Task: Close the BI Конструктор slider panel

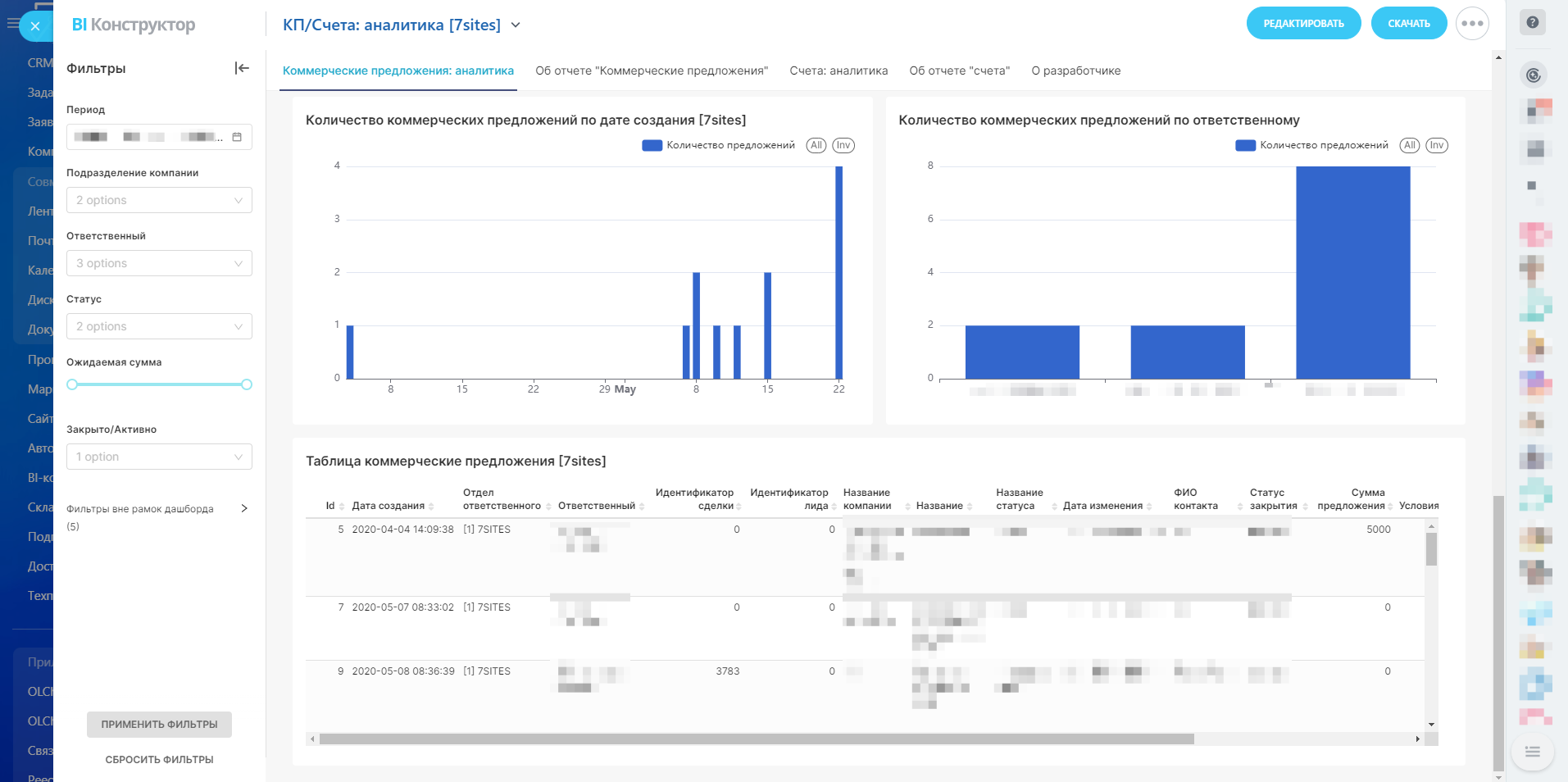Action: coord(35,26)
